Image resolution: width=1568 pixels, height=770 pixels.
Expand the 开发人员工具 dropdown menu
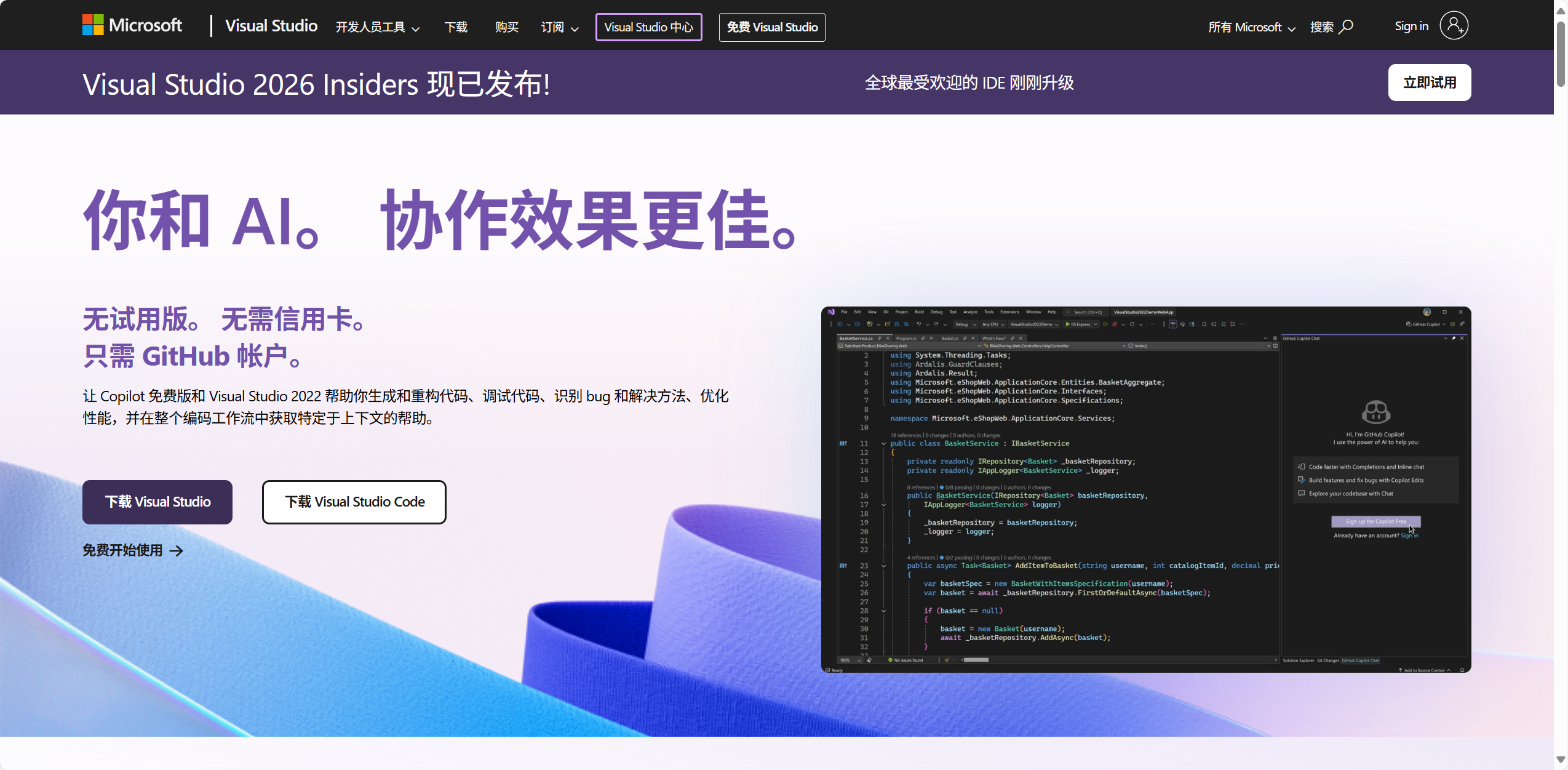point(378,27)
